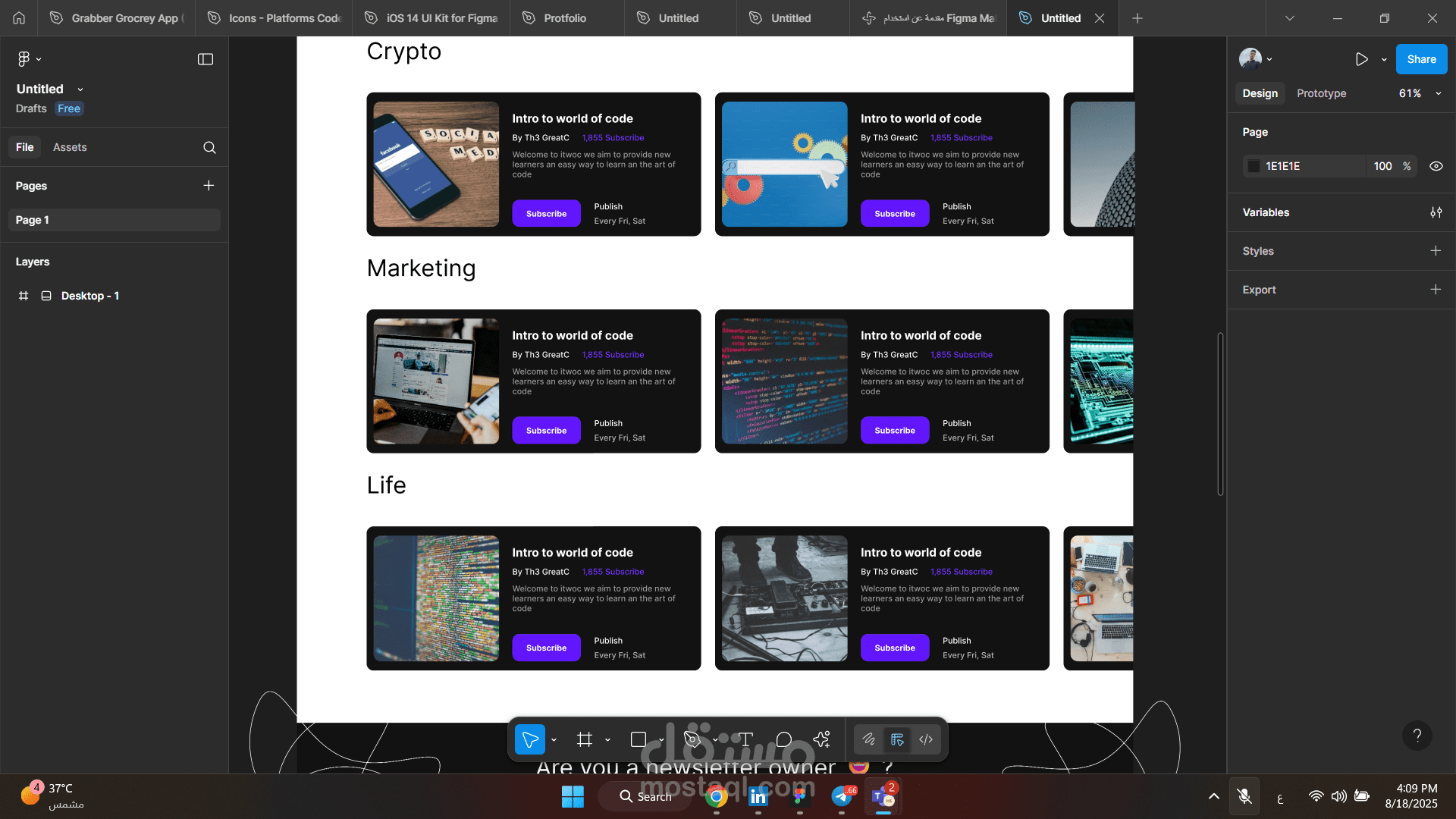
Task: Click the search icon in File panel
Action: [209, 148]
